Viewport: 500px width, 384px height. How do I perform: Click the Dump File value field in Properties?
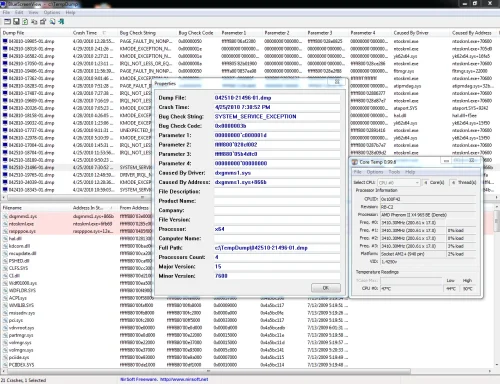[277, 98]
